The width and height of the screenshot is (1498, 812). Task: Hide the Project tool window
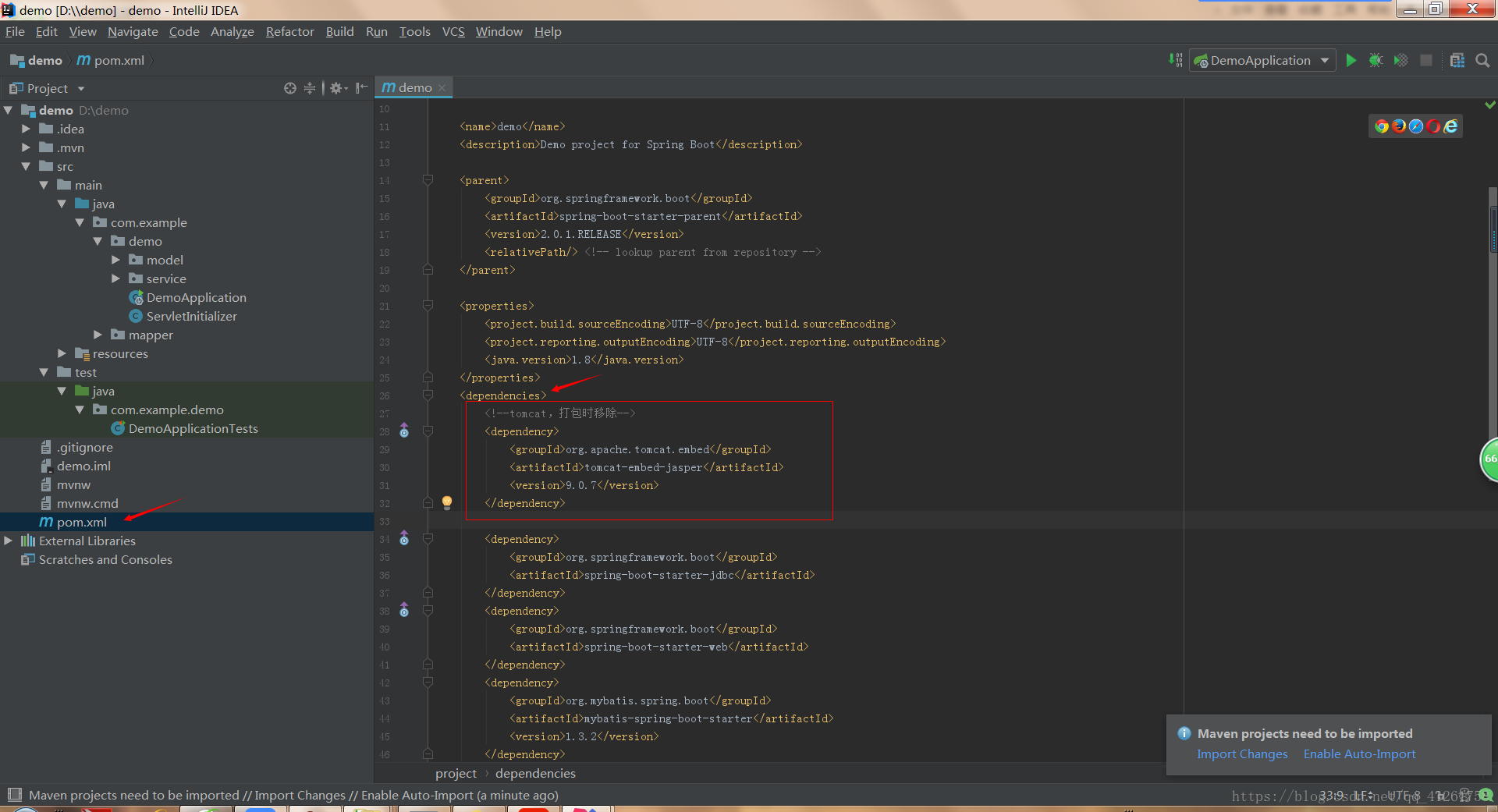pos(361,88)
